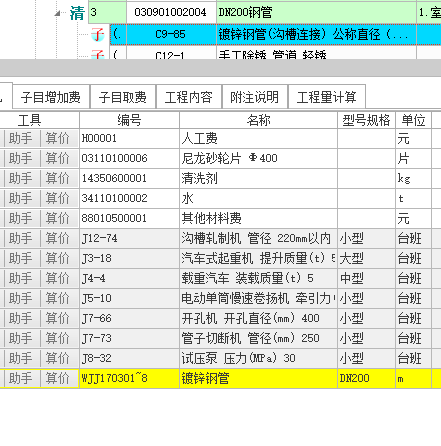Click the 清 bill item icon
The height and width of the screenshot is (446, 441).
pos(77,13)
